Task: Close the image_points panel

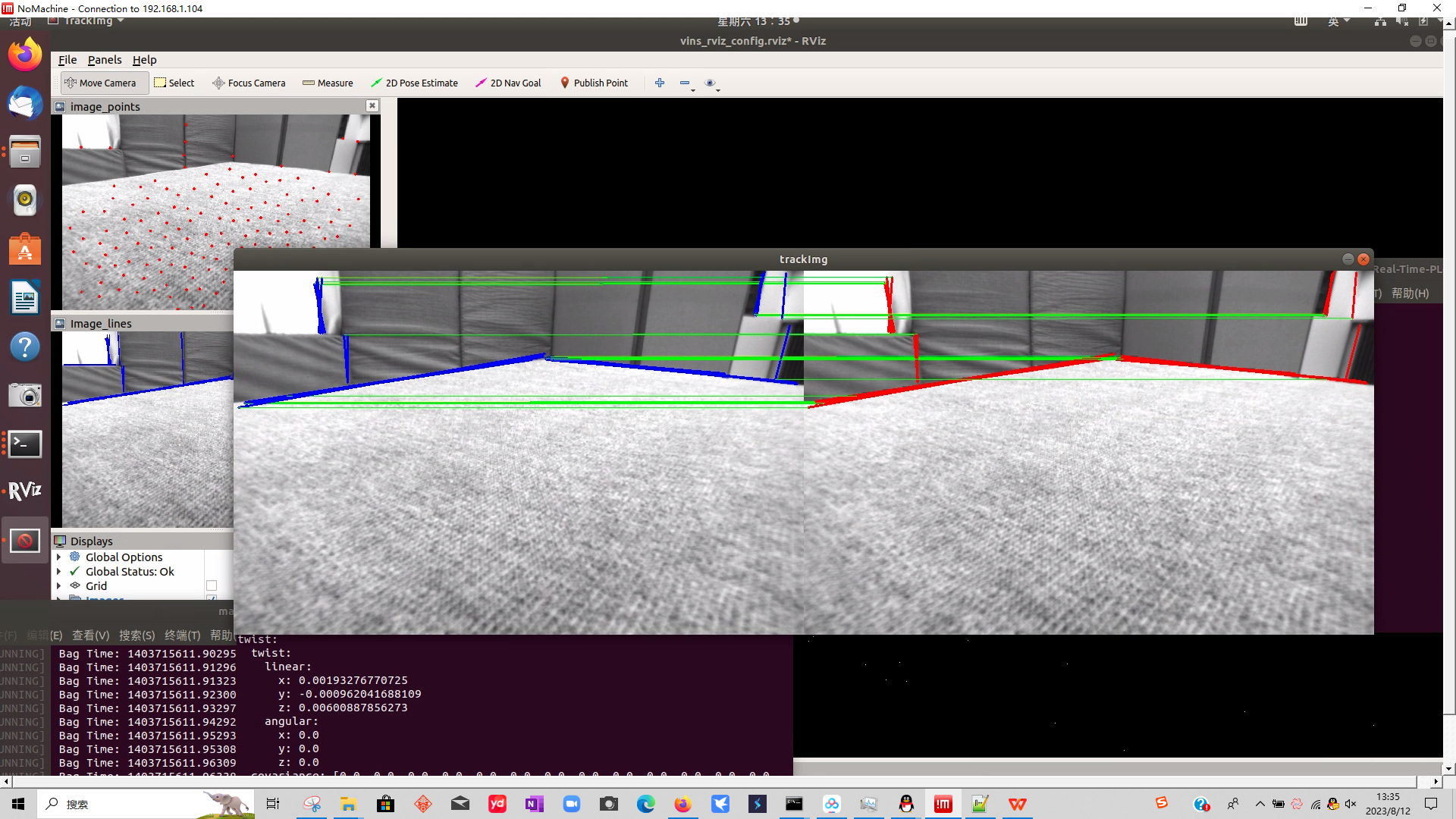Action: pos(372,106)
